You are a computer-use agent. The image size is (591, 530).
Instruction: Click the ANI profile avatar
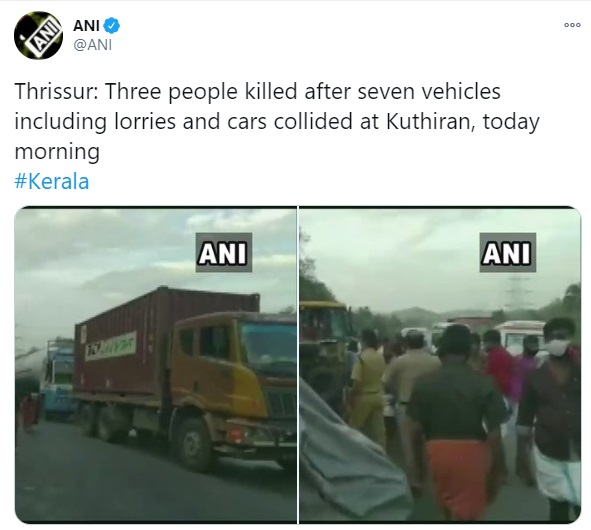click(38, 35)
